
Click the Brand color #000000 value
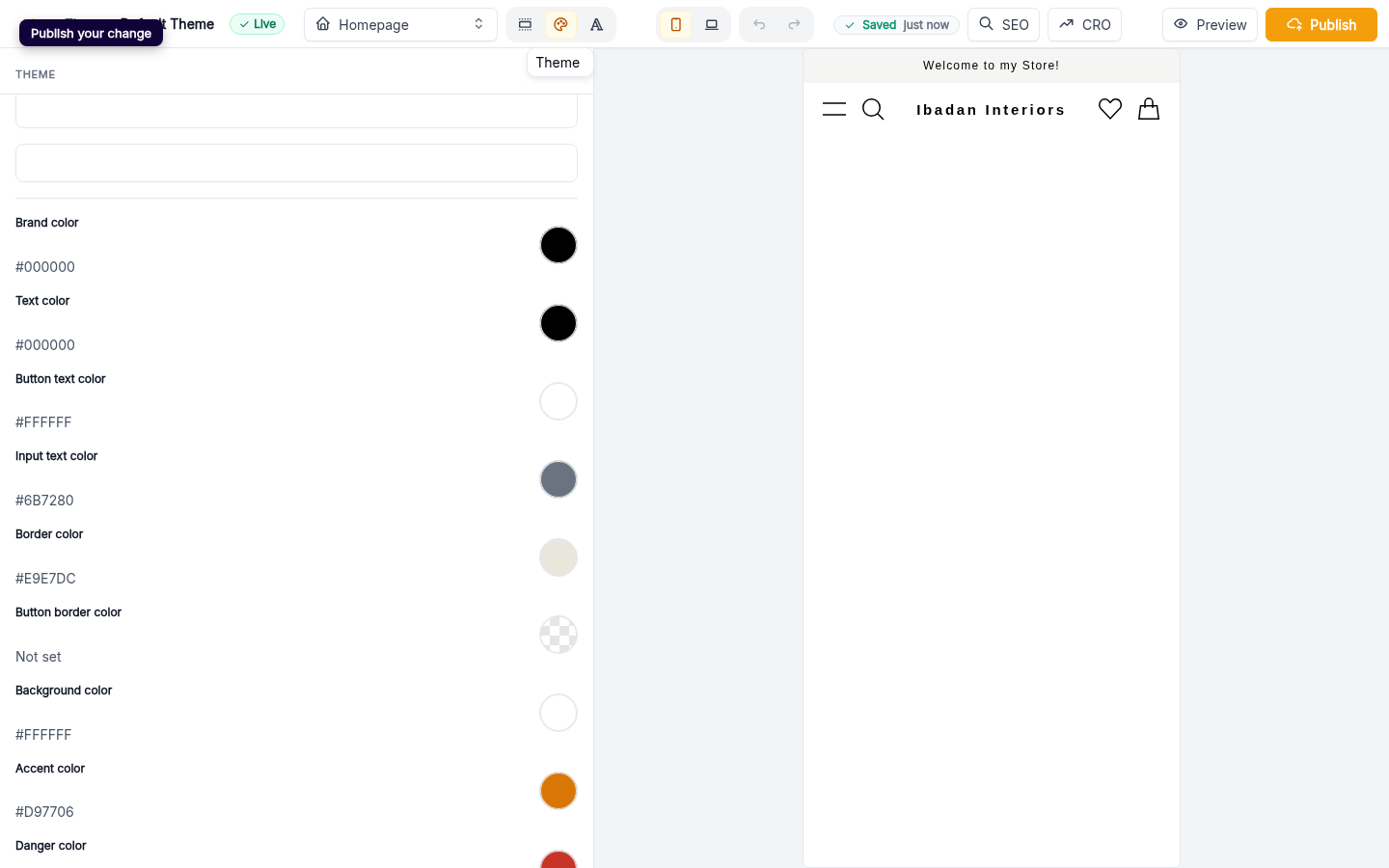click(x=45, y=267)
